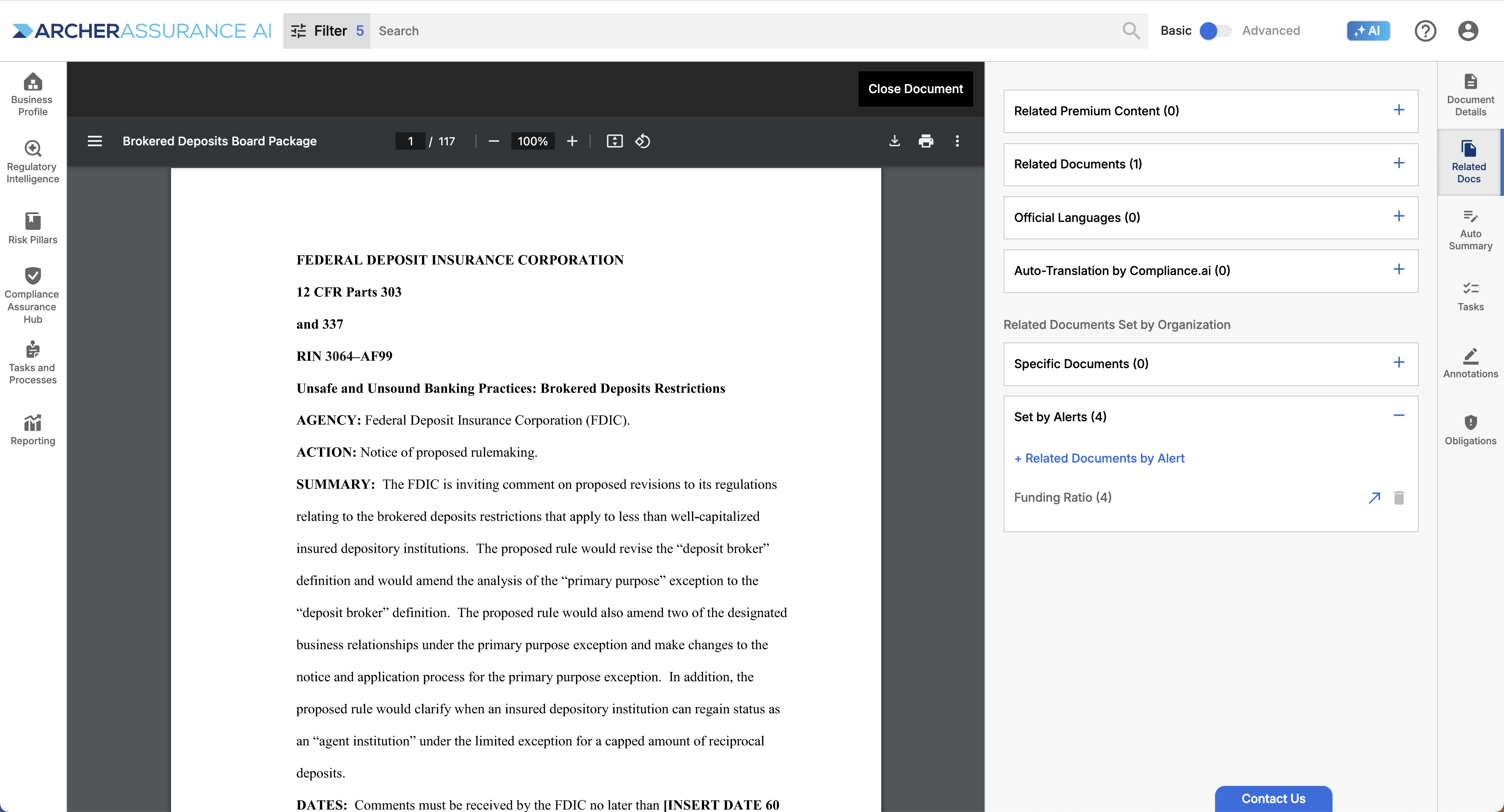Open Tasks and Processes
Screen dimensions: 1504x812
pyautogui.click(x=33, y=362)
